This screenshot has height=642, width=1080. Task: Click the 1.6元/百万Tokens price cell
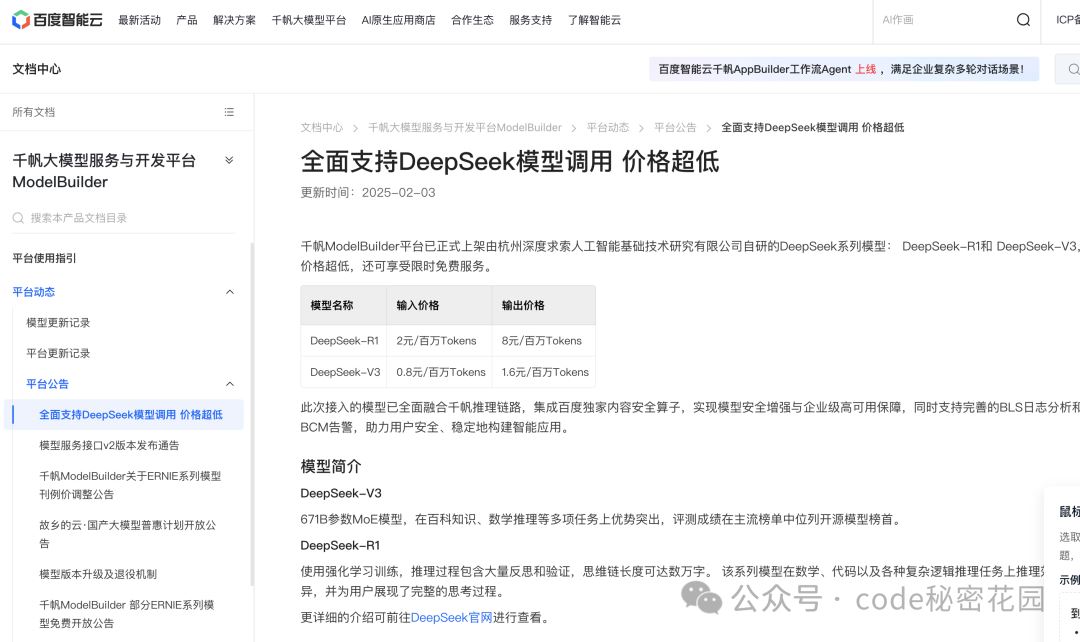click(x=544, y=372)
